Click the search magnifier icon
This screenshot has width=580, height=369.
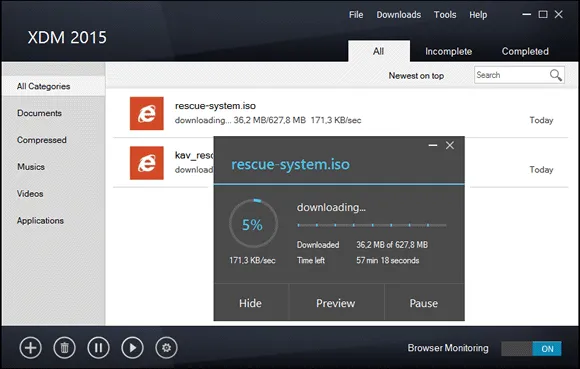click(x=556, y=75)
